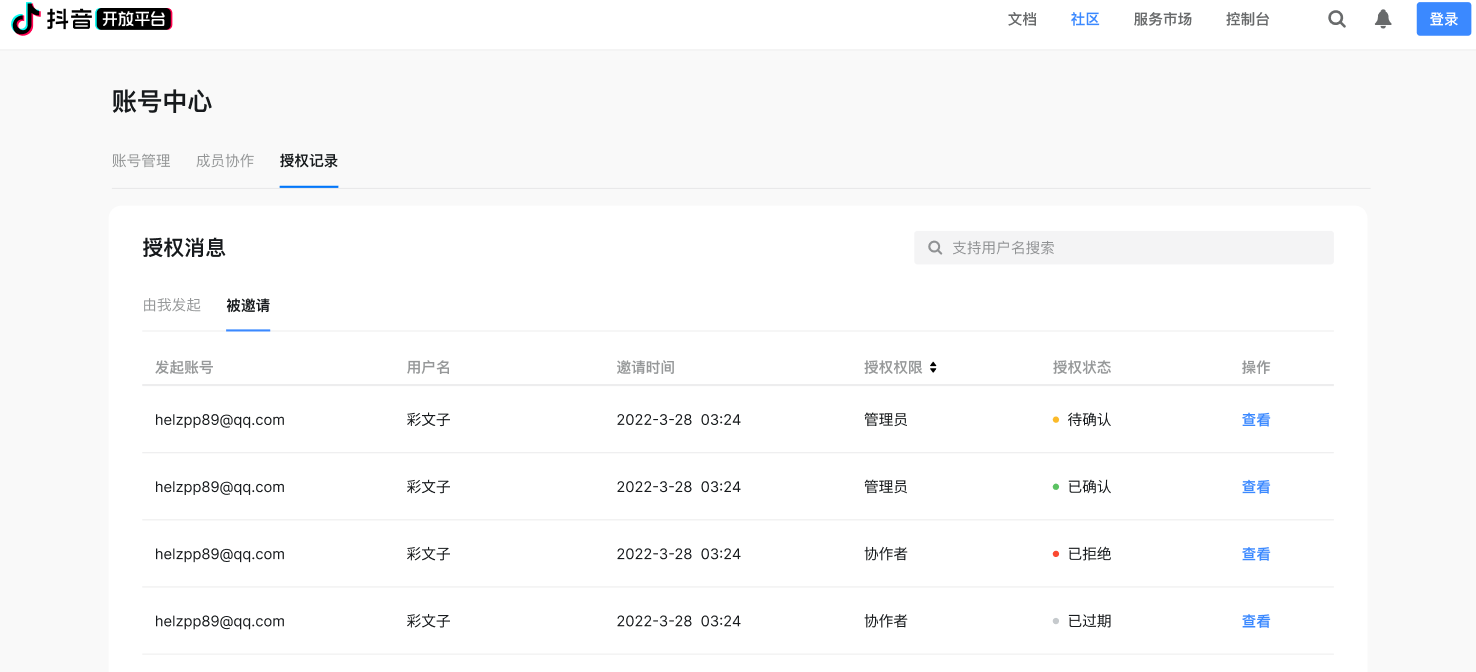This screenshot has width=1476, height=672.
Task: Click the 授权消息 section heading
Action: coord(184,248)
